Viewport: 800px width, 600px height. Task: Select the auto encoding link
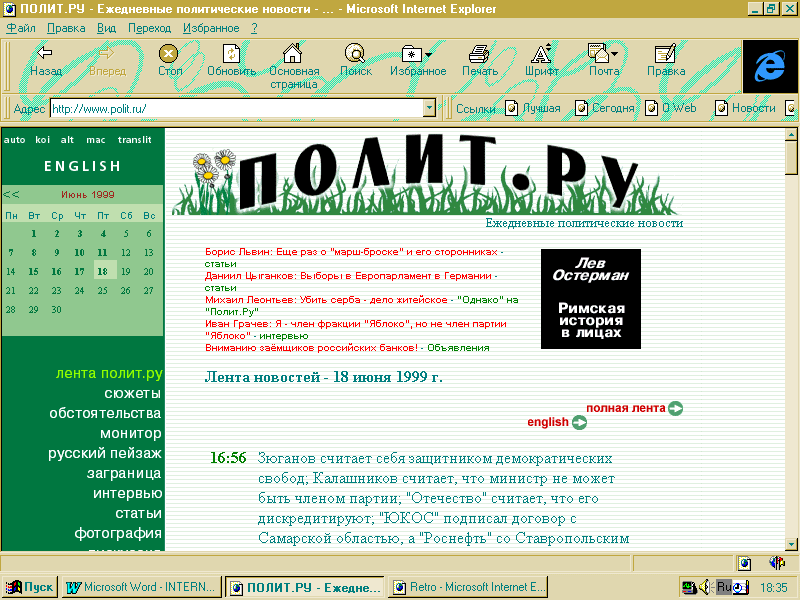coord(14,140)
